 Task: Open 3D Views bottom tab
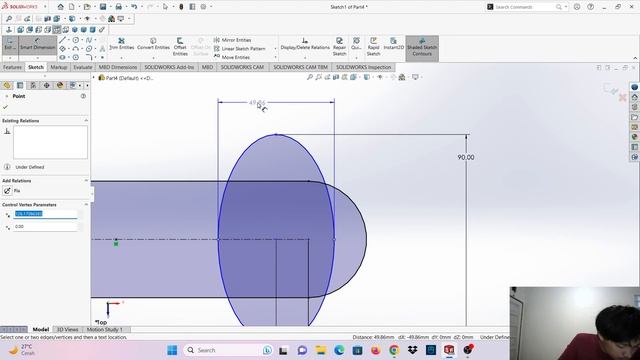click(67, 329)
